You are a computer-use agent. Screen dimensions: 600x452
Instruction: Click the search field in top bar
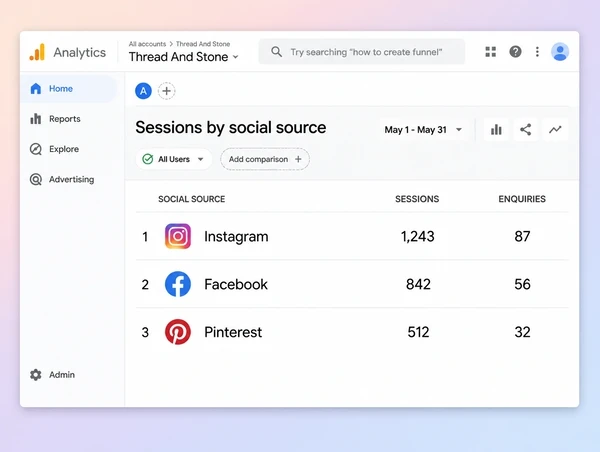pyautogui.click(x=362, y=52)
